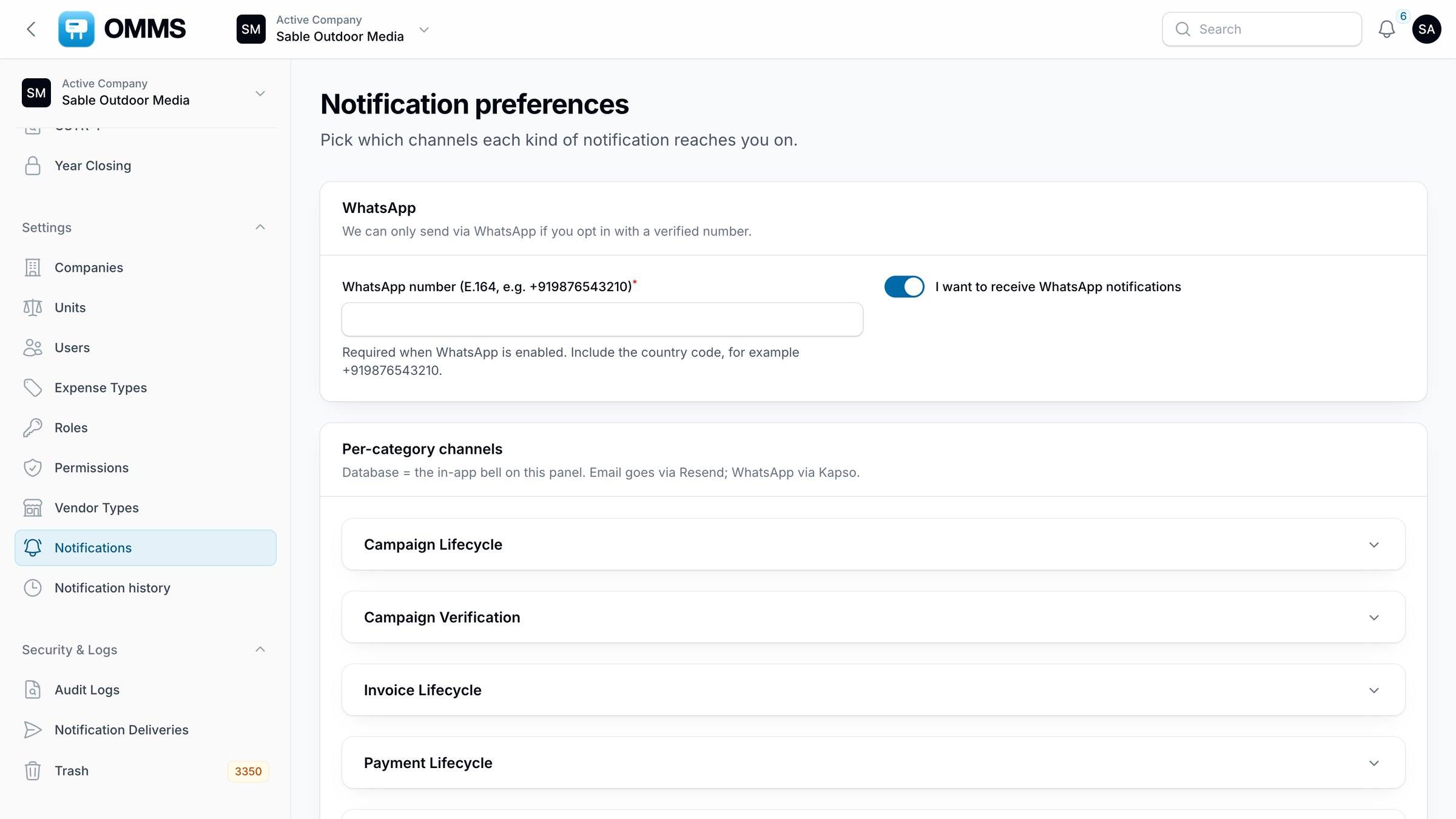Open the SA user avatar menu
1456x819 pixels.
tap(1427, 29)
